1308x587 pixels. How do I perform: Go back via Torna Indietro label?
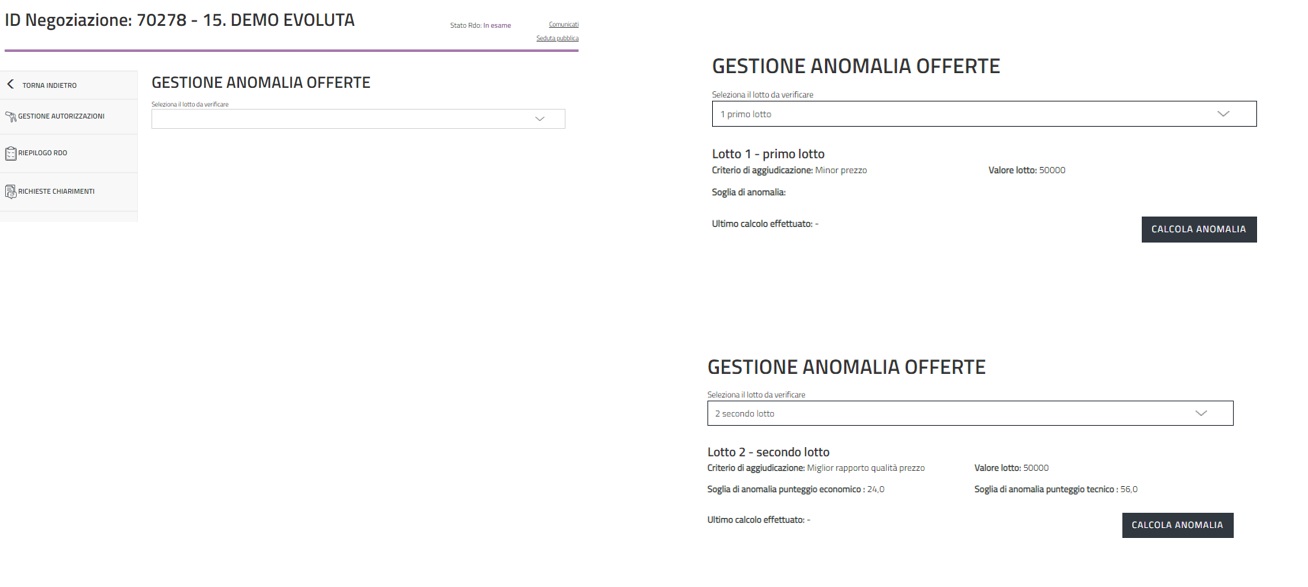[x=49, y=85]
